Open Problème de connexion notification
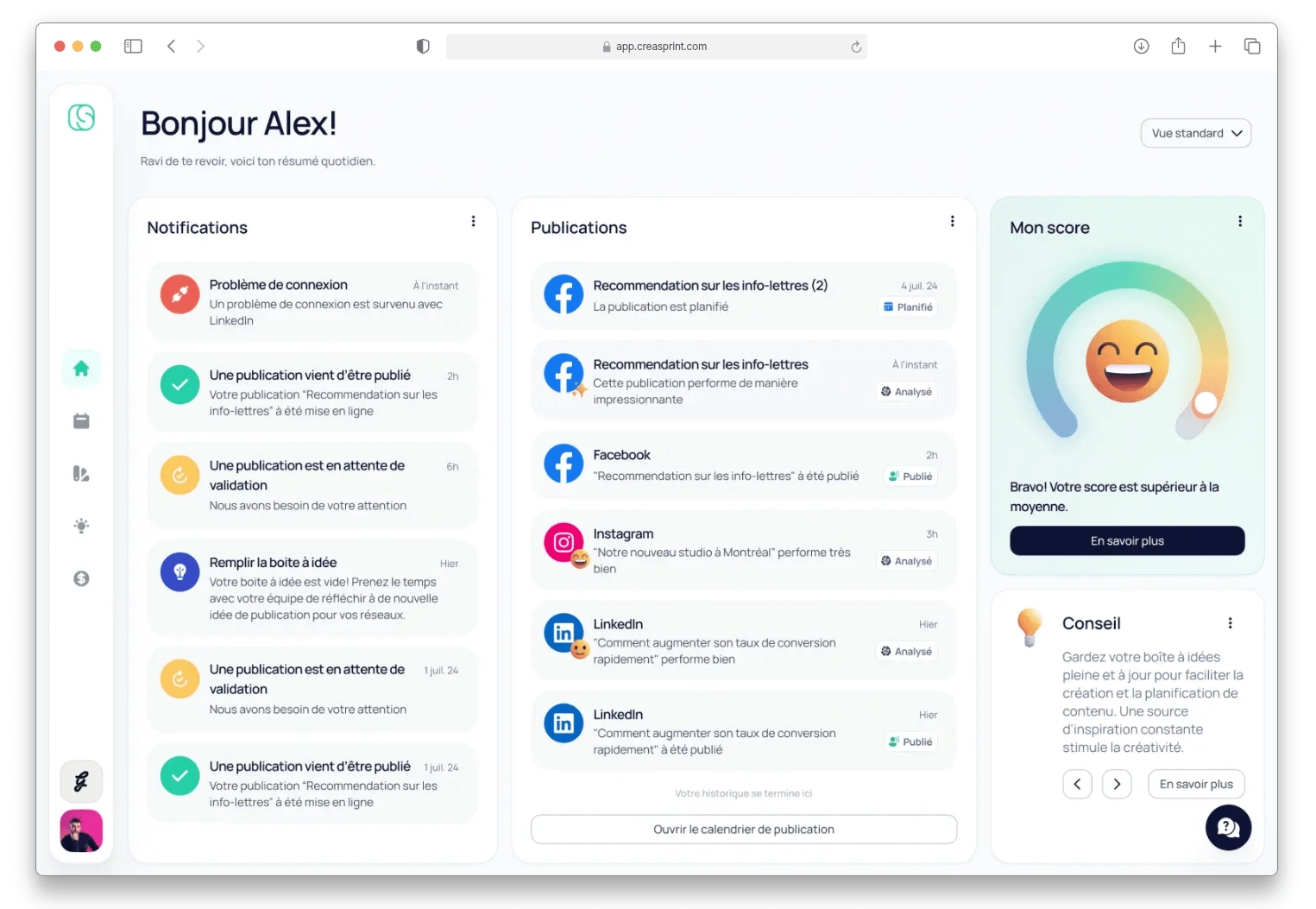 (x=312, y=301)
